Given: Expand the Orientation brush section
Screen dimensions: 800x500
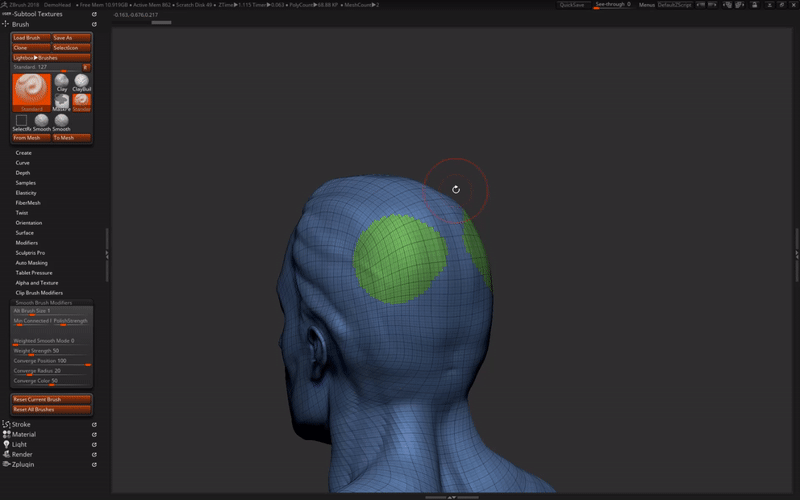Looking at the screenshot, I should 29,223.
